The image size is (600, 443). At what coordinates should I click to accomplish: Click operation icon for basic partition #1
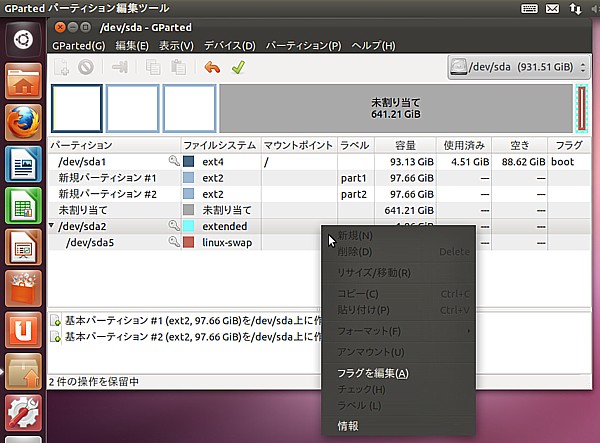(55, 320)
